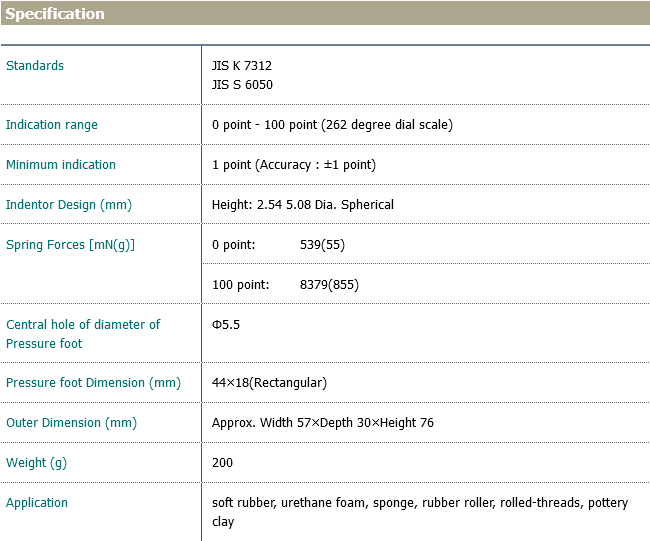Select the Outer Dimension (mm) label
This screenshot has height=541, width=650.
pyautogui.click(x=71, y=423)
